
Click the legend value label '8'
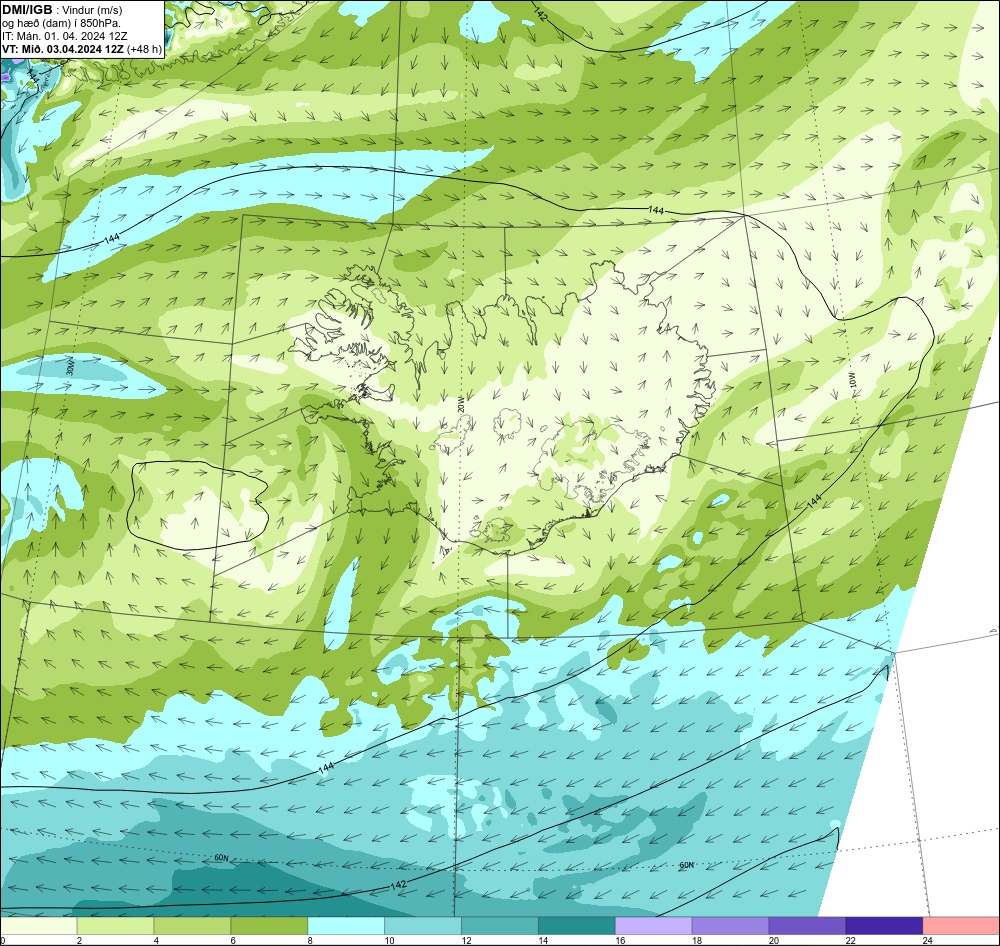pos(310,940)
